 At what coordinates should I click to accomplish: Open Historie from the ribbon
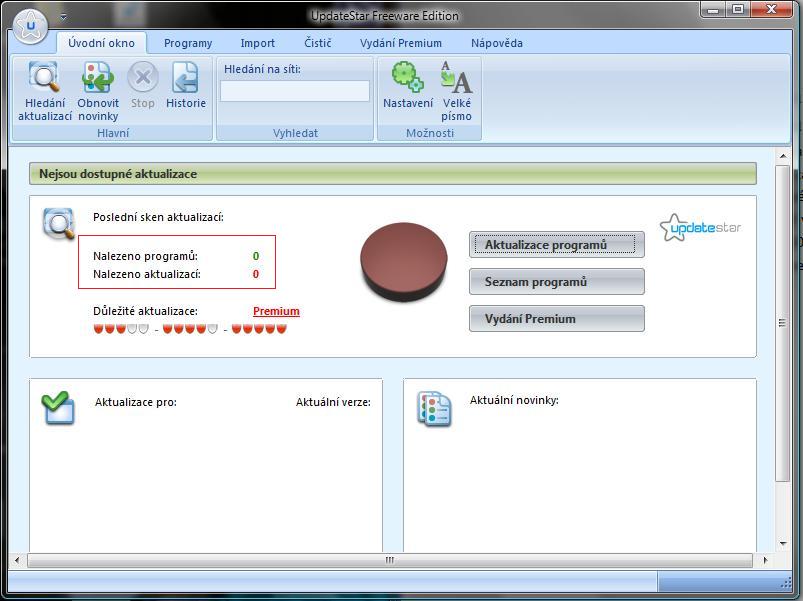click(x=185, y=85)
